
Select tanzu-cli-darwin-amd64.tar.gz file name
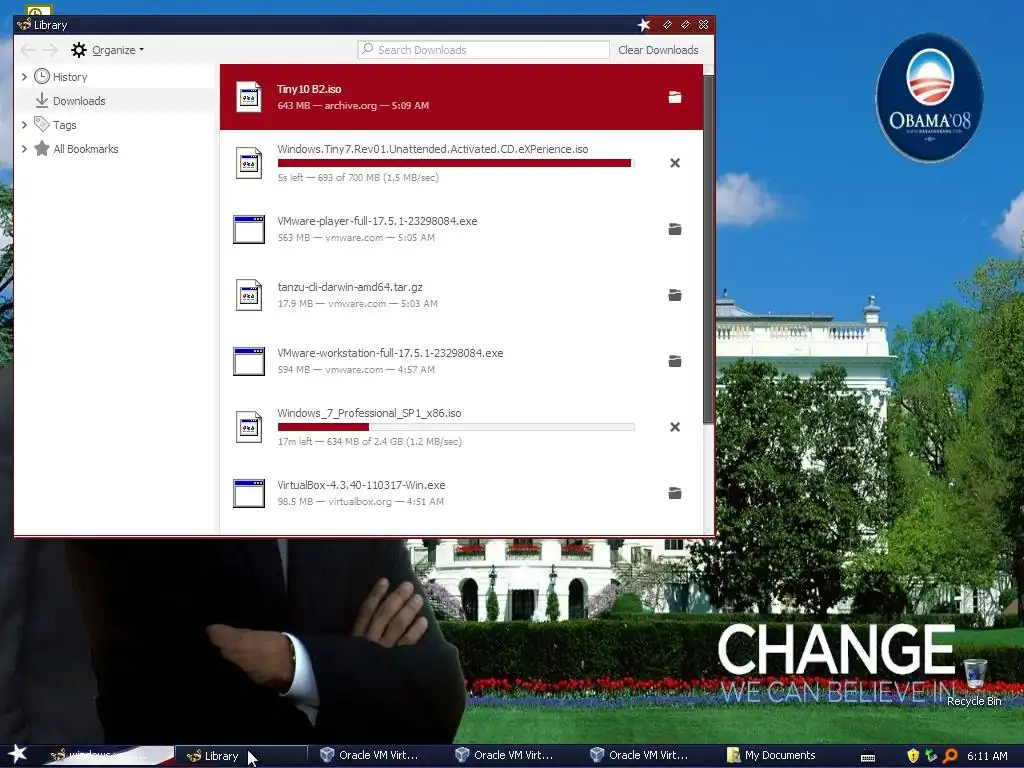pyautogui.click(x=349, y=287)
